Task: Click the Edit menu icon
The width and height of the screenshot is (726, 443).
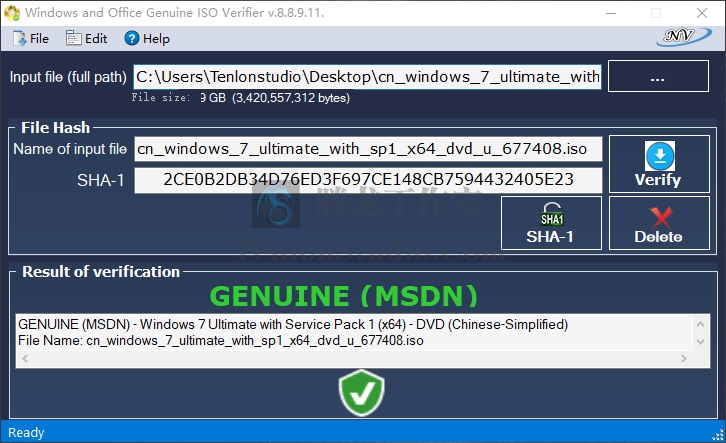Action: [73, 38]
